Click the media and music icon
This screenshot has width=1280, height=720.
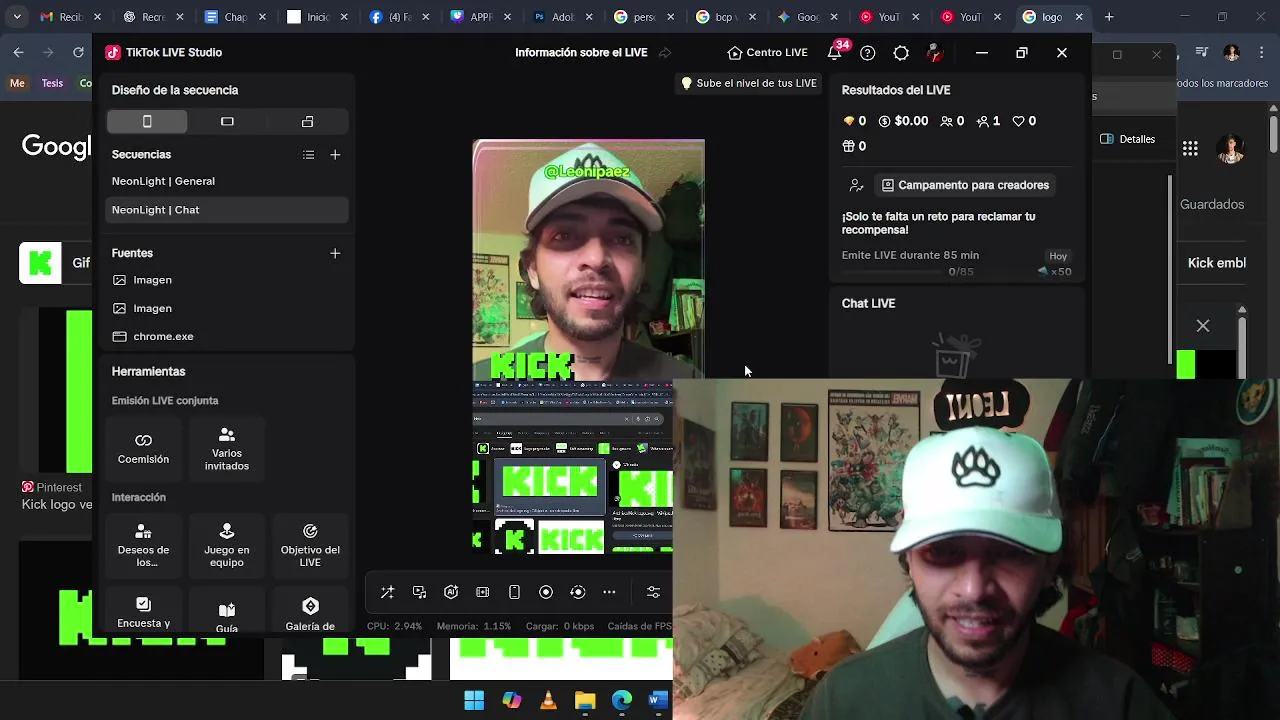coord(419,592)
